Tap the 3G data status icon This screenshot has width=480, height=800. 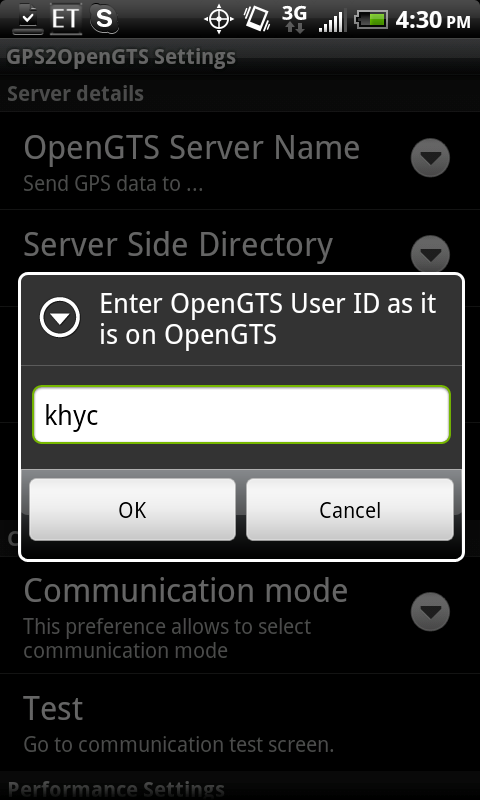295,19
